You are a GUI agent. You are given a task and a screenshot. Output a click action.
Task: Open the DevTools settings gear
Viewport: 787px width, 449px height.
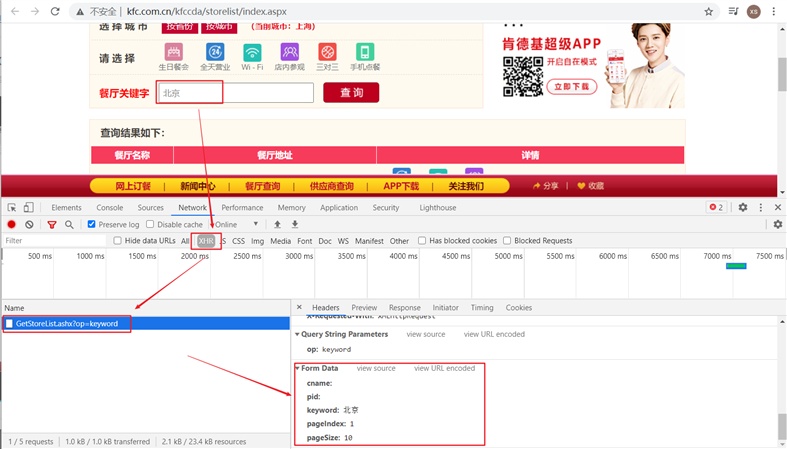[x=743, y=207]
